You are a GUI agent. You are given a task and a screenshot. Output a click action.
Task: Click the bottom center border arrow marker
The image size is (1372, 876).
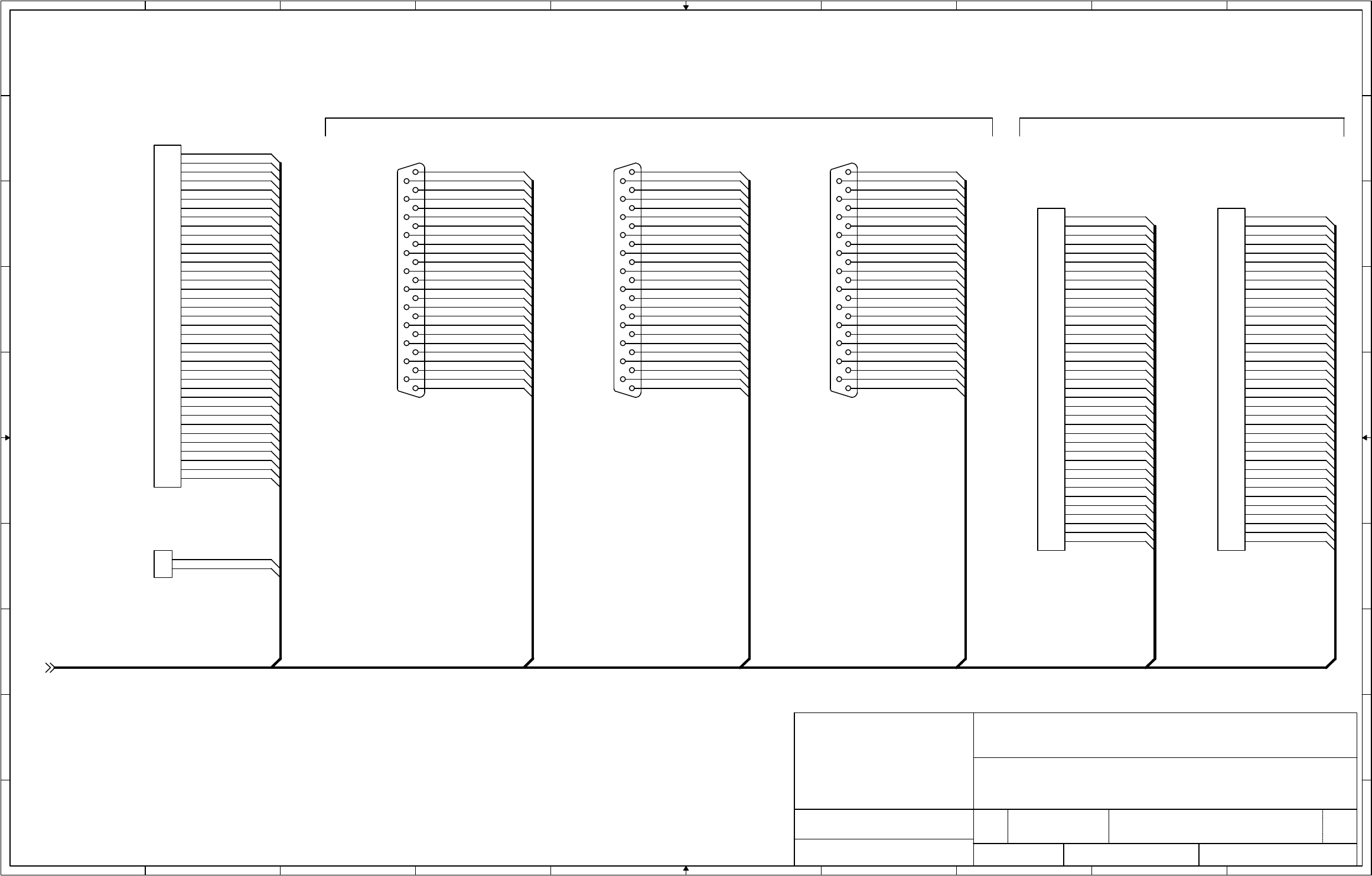(x=686, y=870)
